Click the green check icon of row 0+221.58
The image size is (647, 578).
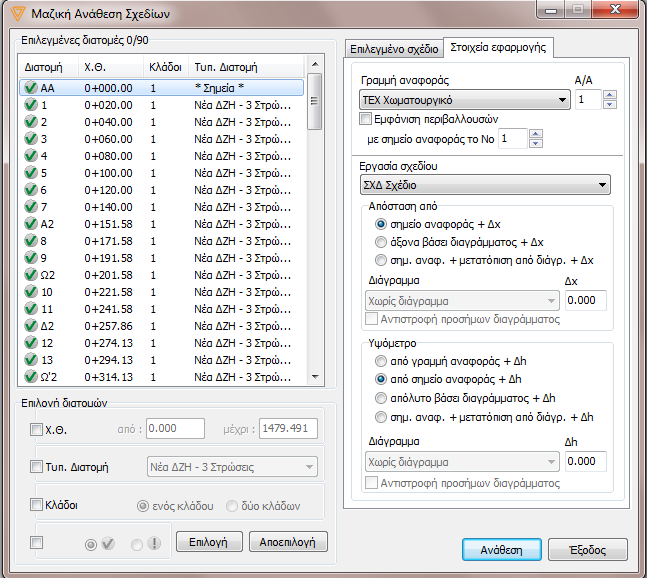pyautogui.click(x=31, y=292)
